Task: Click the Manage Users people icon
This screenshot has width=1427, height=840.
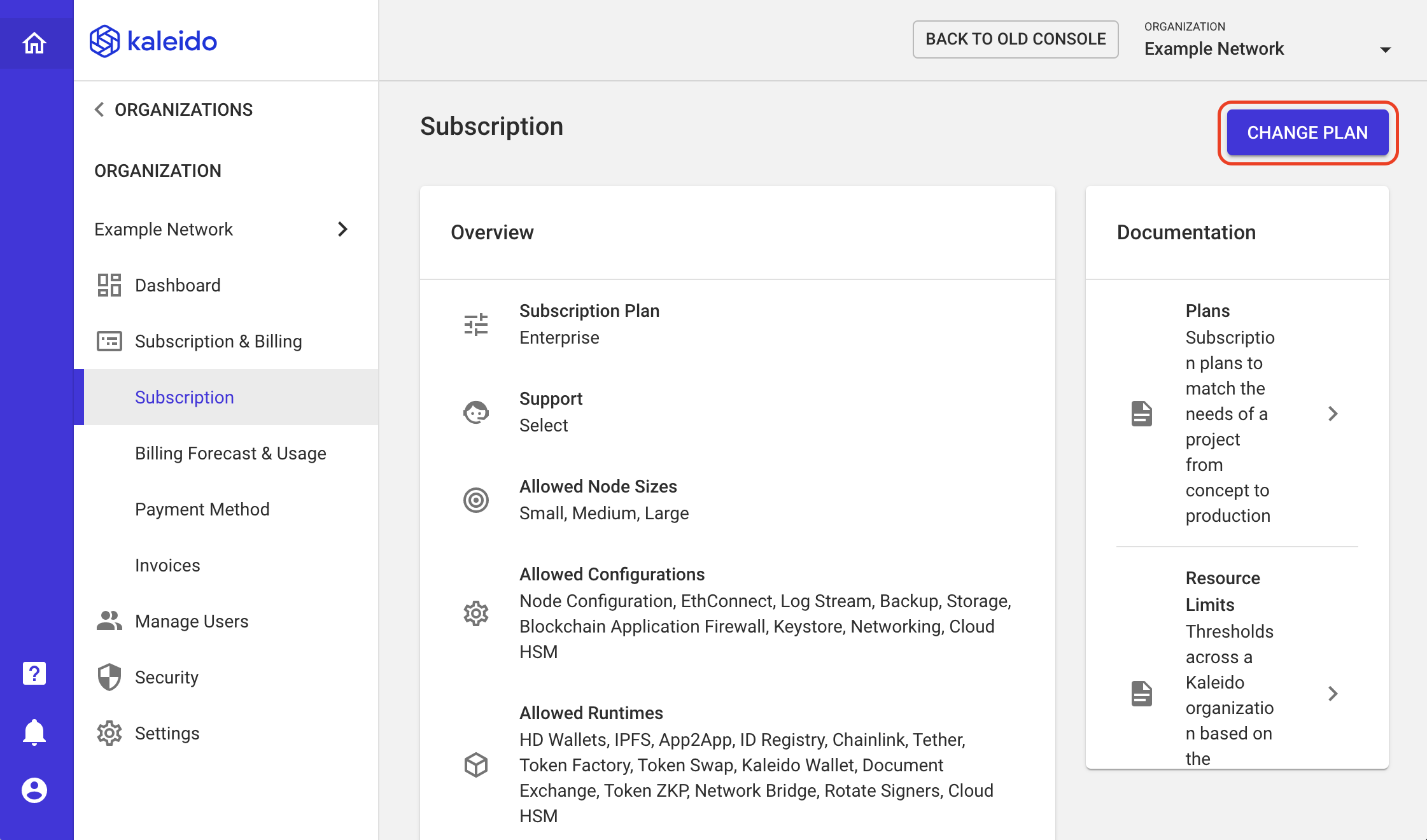Action: (109, 621)
